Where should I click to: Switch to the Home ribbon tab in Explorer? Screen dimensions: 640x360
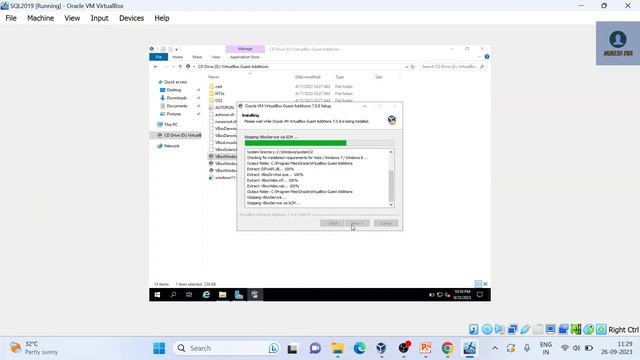point(178,57)
